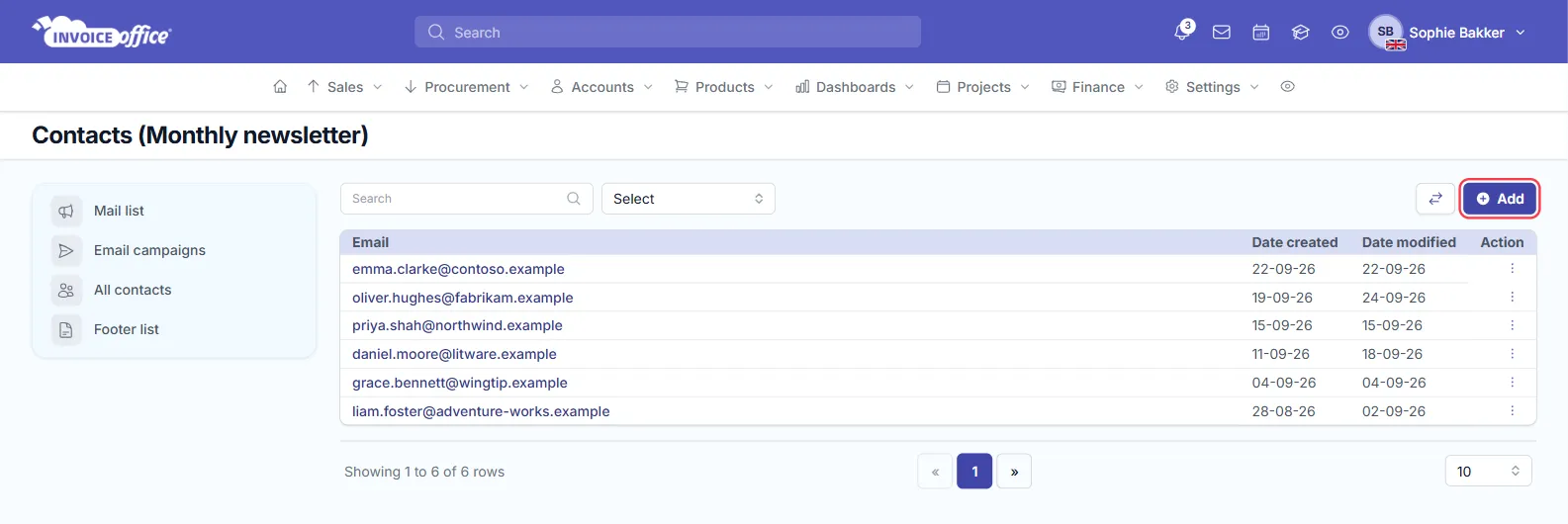
Task: Expand the Sales menu
Action: point(344,87)
